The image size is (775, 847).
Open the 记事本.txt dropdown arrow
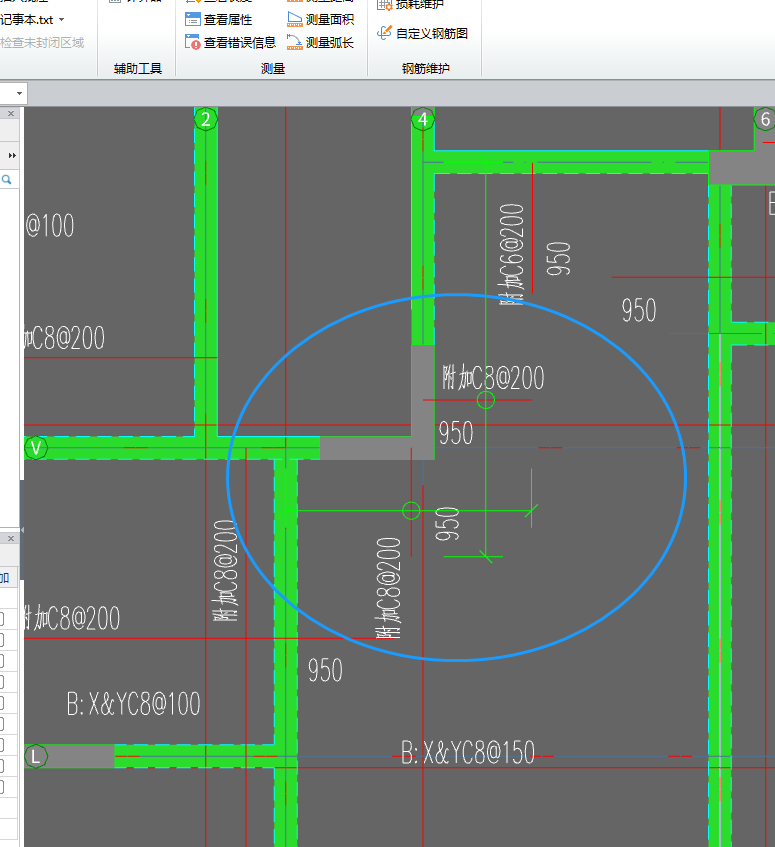pos(62,19)
